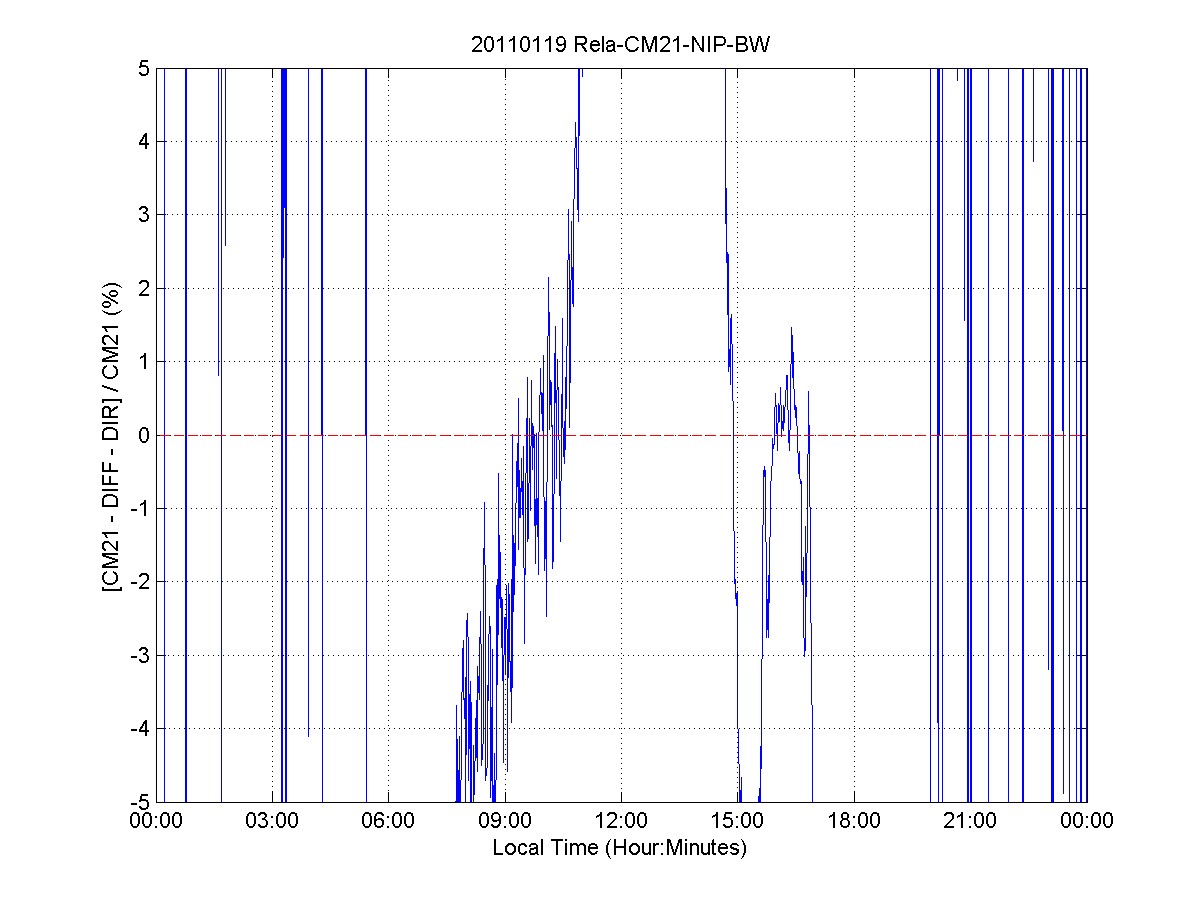Select the 'Local Time (Hour:Minutes)' x-axis label
The image size is (1201, 901).
(x=620, y=848)
